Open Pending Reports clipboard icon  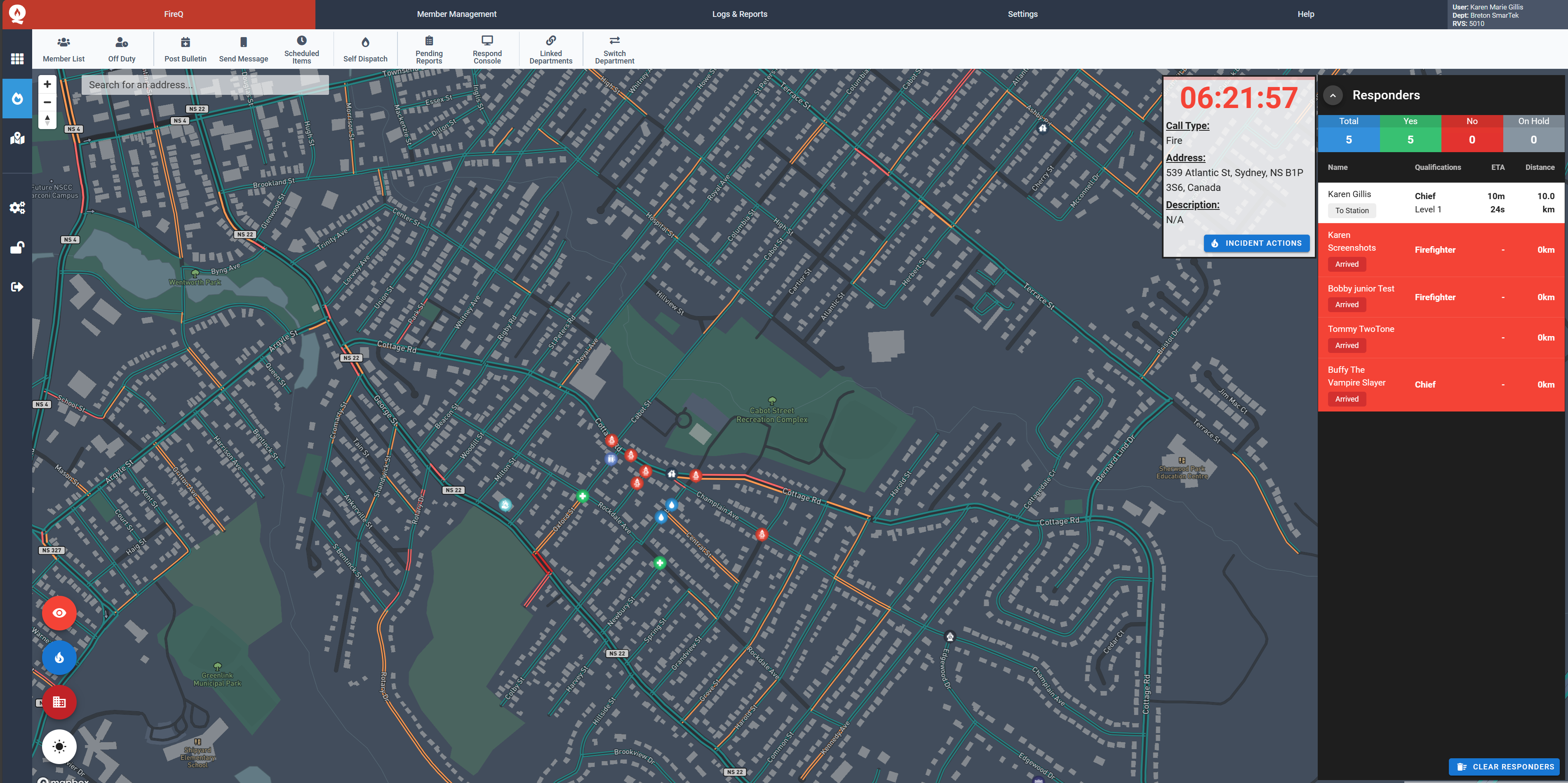[429, 49]
